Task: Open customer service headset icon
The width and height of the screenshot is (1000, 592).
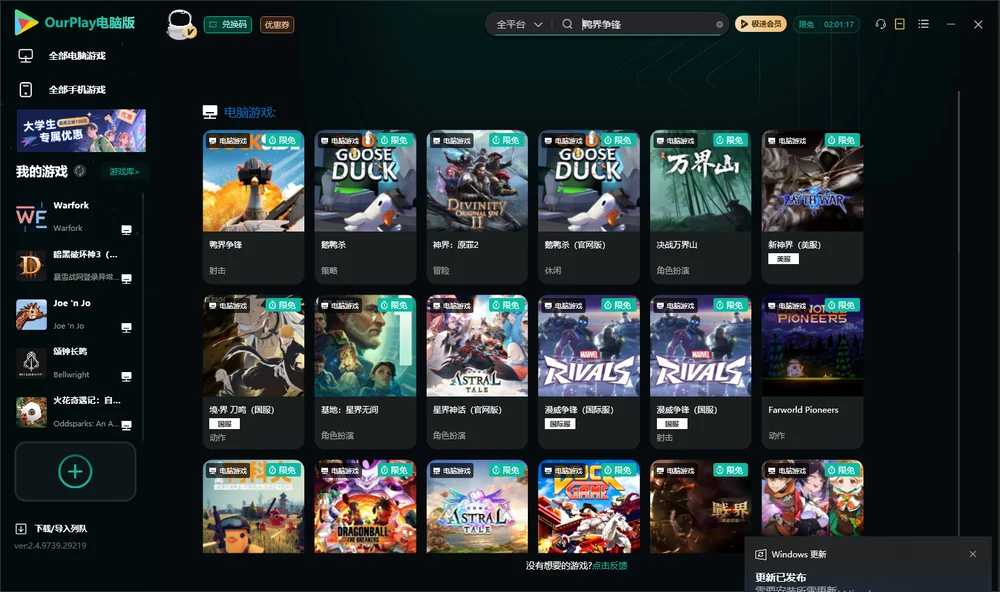Action: [880, 24]
